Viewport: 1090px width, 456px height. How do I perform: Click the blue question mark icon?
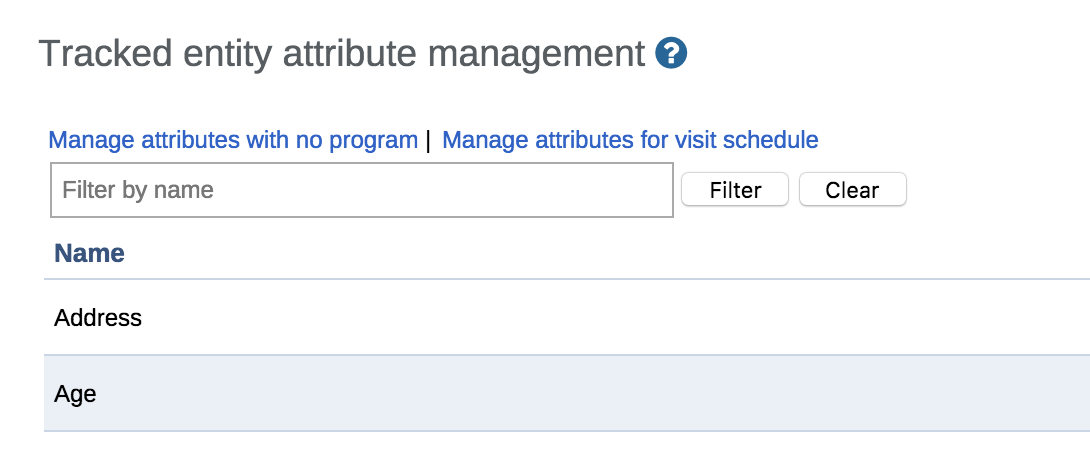[671, 53]
